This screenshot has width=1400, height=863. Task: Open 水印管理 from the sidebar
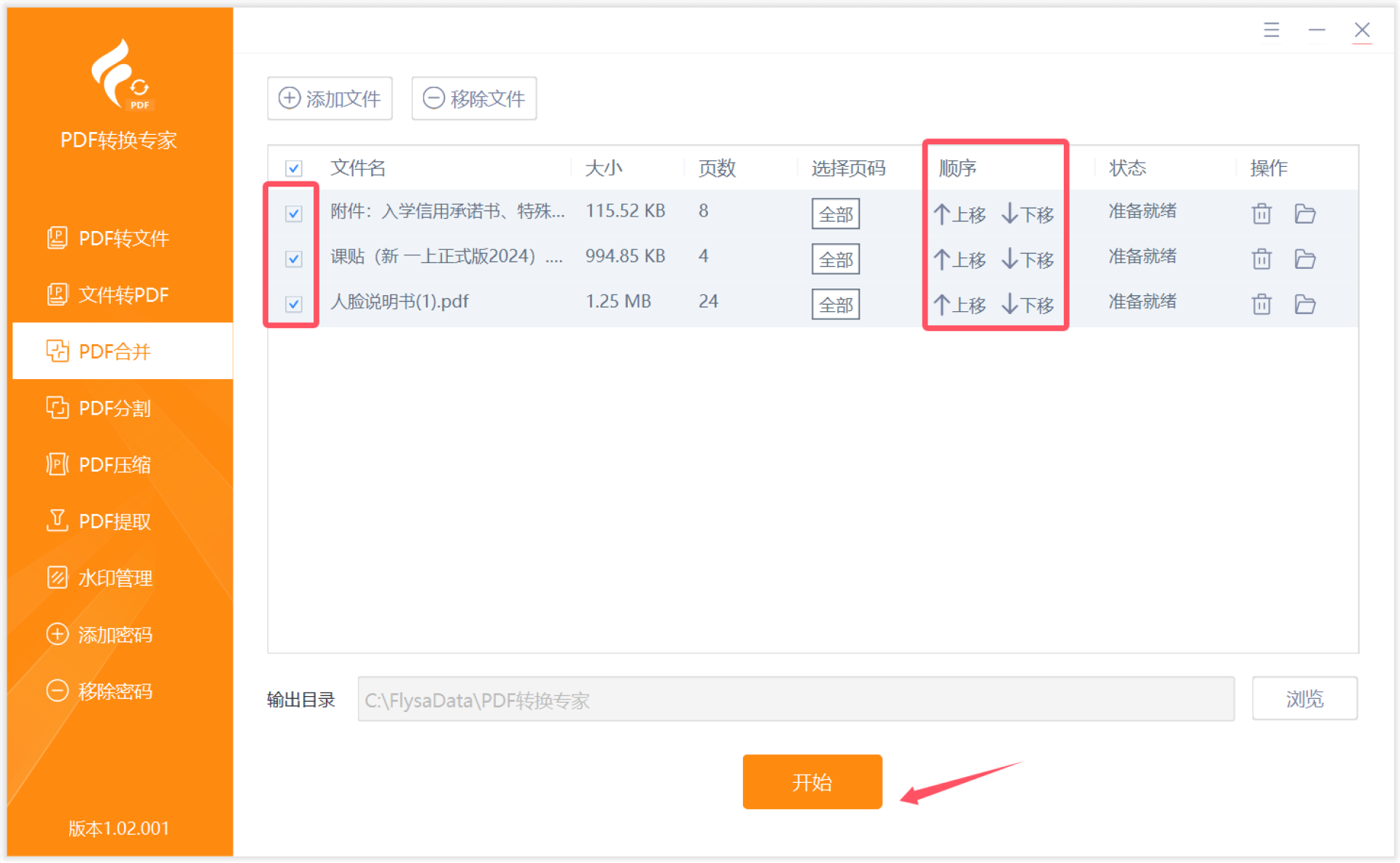click(x=114, y=578)
